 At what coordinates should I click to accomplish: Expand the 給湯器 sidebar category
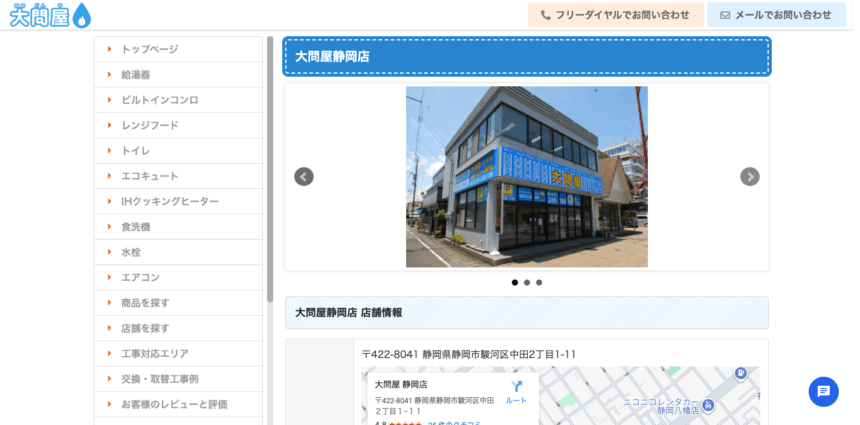[136, 75]
